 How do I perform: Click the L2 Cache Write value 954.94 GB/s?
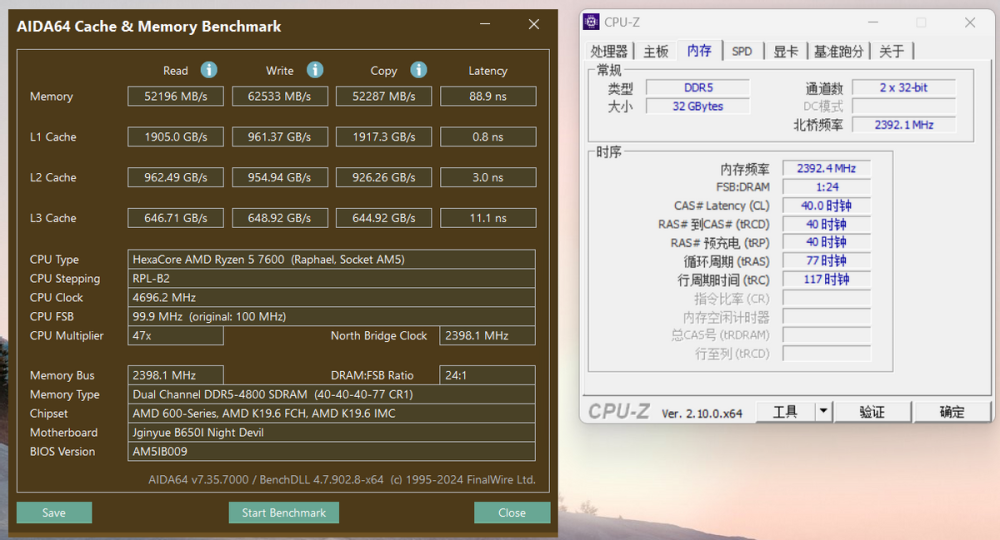tap(280, 177)
